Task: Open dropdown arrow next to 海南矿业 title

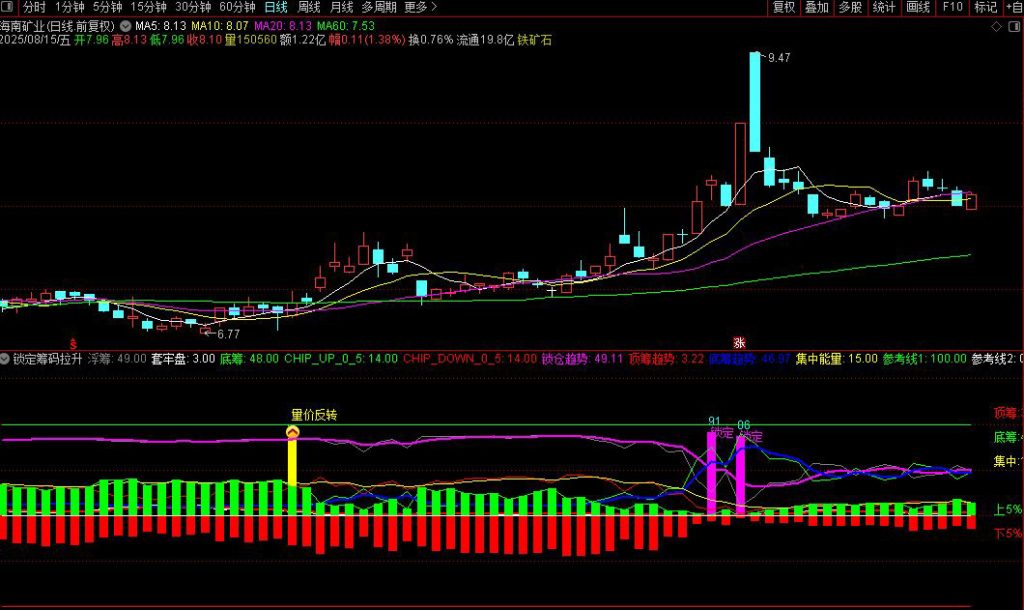Action: (x=124, y=24)
